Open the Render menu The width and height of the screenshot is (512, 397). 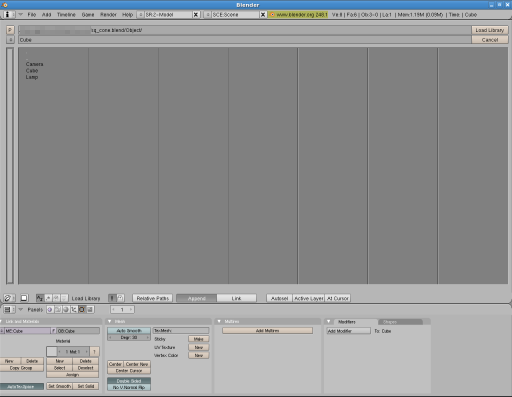[108, 15]
